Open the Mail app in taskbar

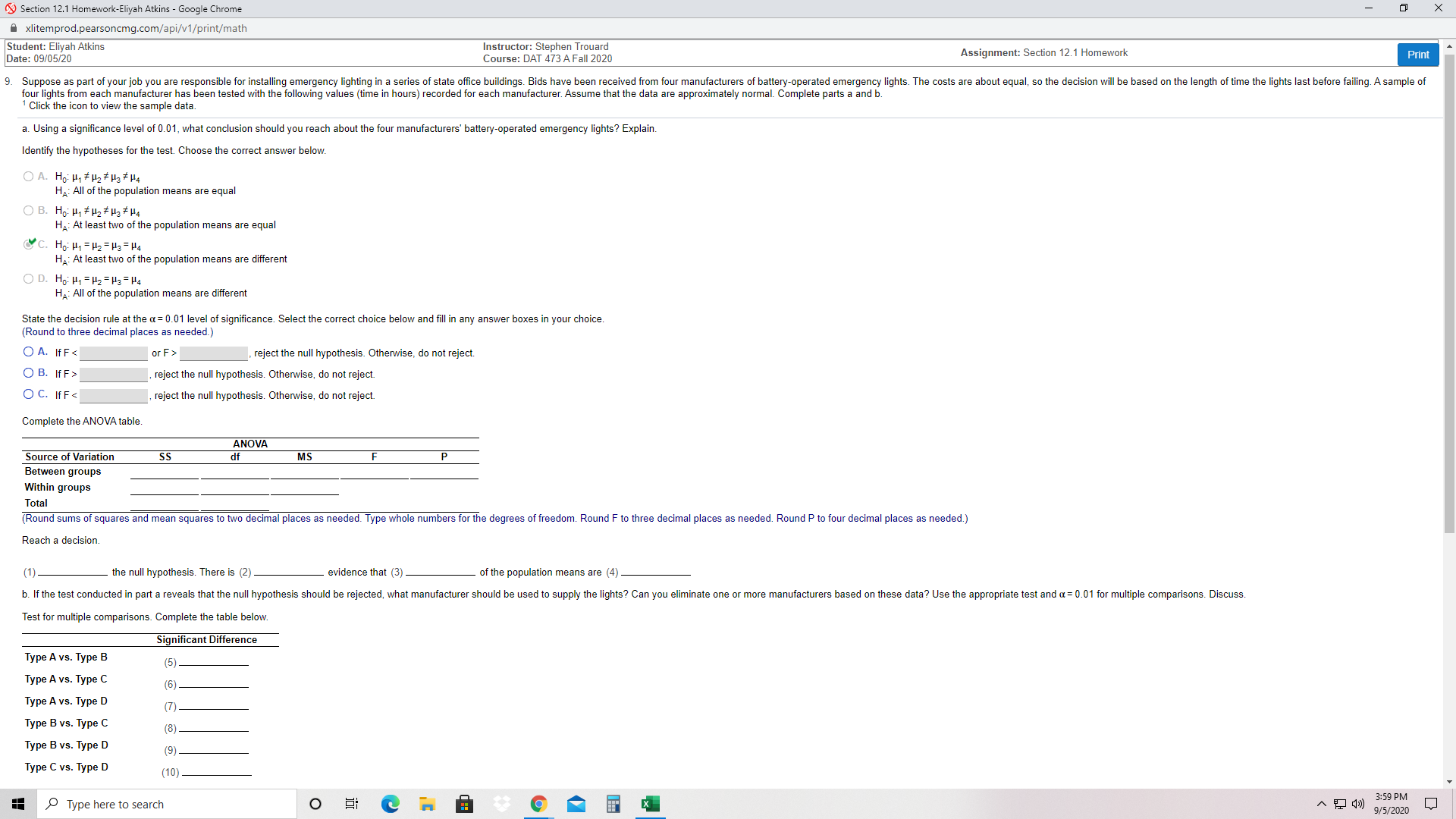pos(576,804)
